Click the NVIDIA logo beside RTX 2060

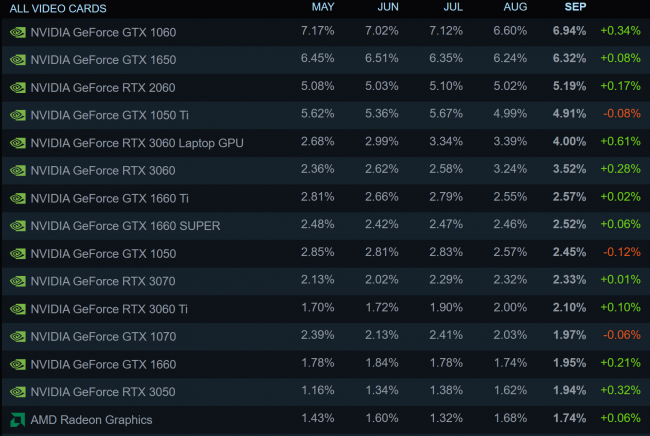(x=18, y=88)
